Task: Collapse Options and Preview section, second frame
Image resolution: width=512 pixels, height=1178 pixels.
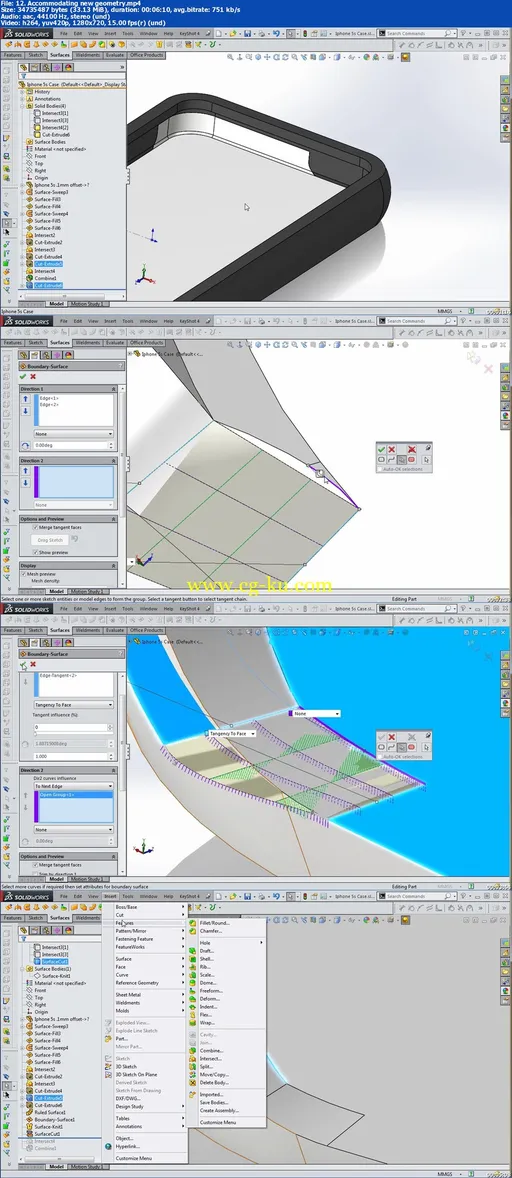Action: 113,519
